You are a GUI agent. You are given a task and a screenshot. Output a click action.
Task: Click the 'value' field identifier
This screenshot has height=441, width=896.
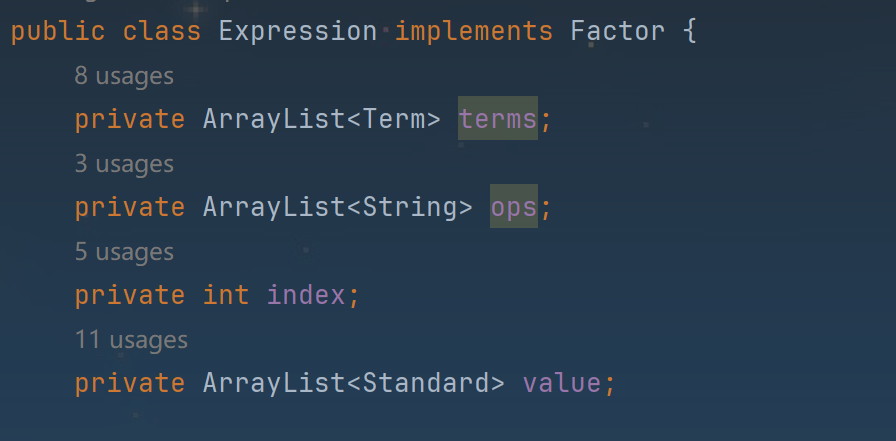[562, 383]
